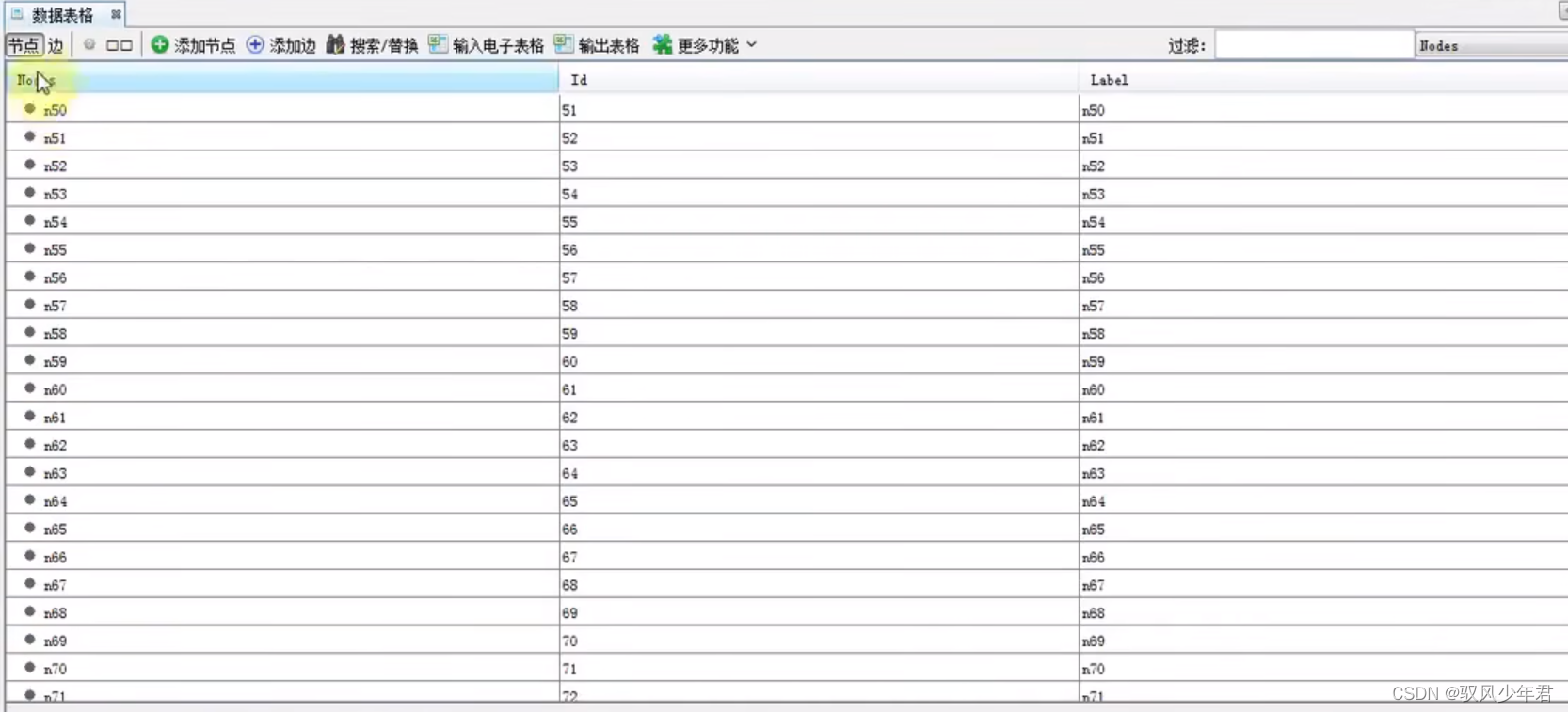The width and height of the screenshot is (1568, 712).
Task: Click Id cell with value 64
Action: (x=819, y=473)
